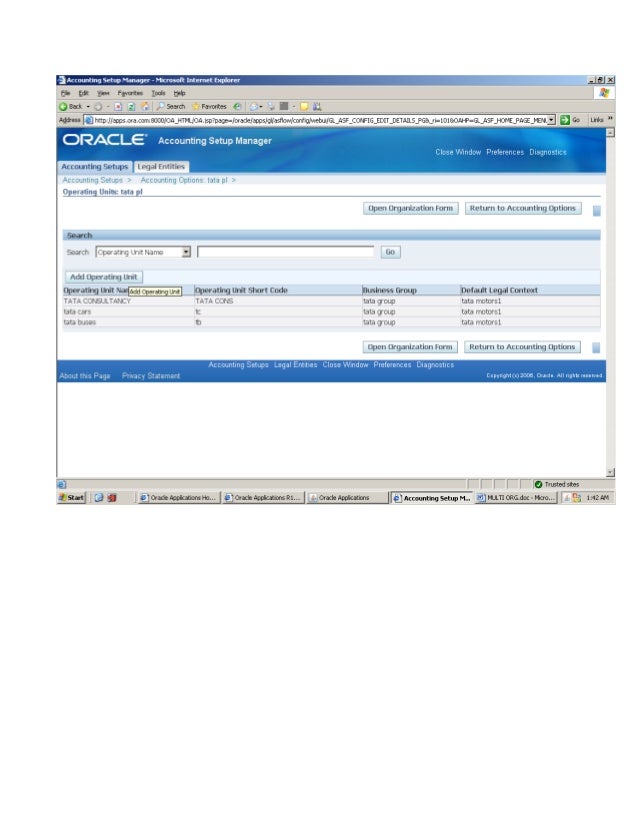Click bottom Return to Accounting Options button
Viewport: 638px width, 826px height.
[x=522, y=347]
